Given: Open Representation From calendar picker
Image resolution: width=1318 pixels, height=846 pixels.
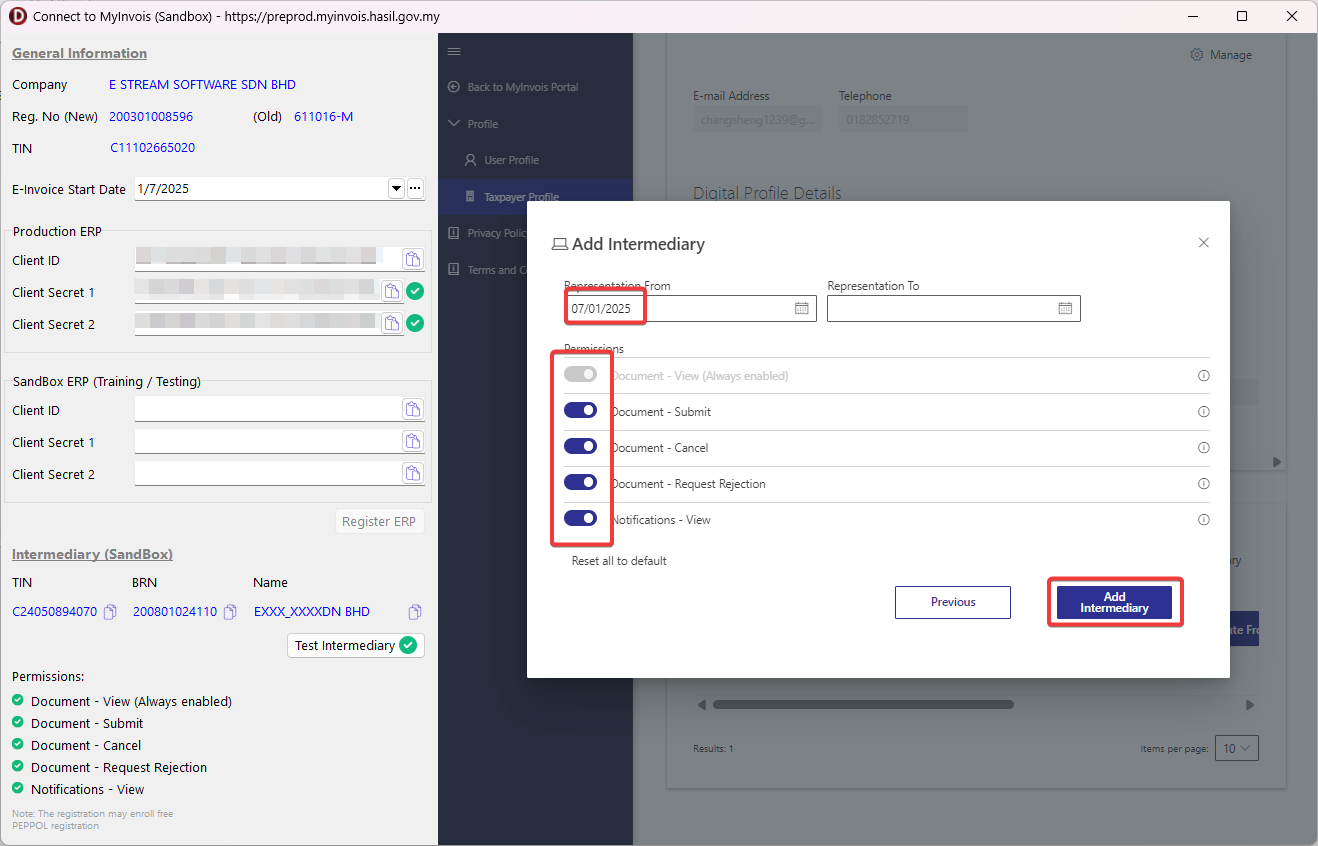Looking at the screenshot, I should pos(801,309).
